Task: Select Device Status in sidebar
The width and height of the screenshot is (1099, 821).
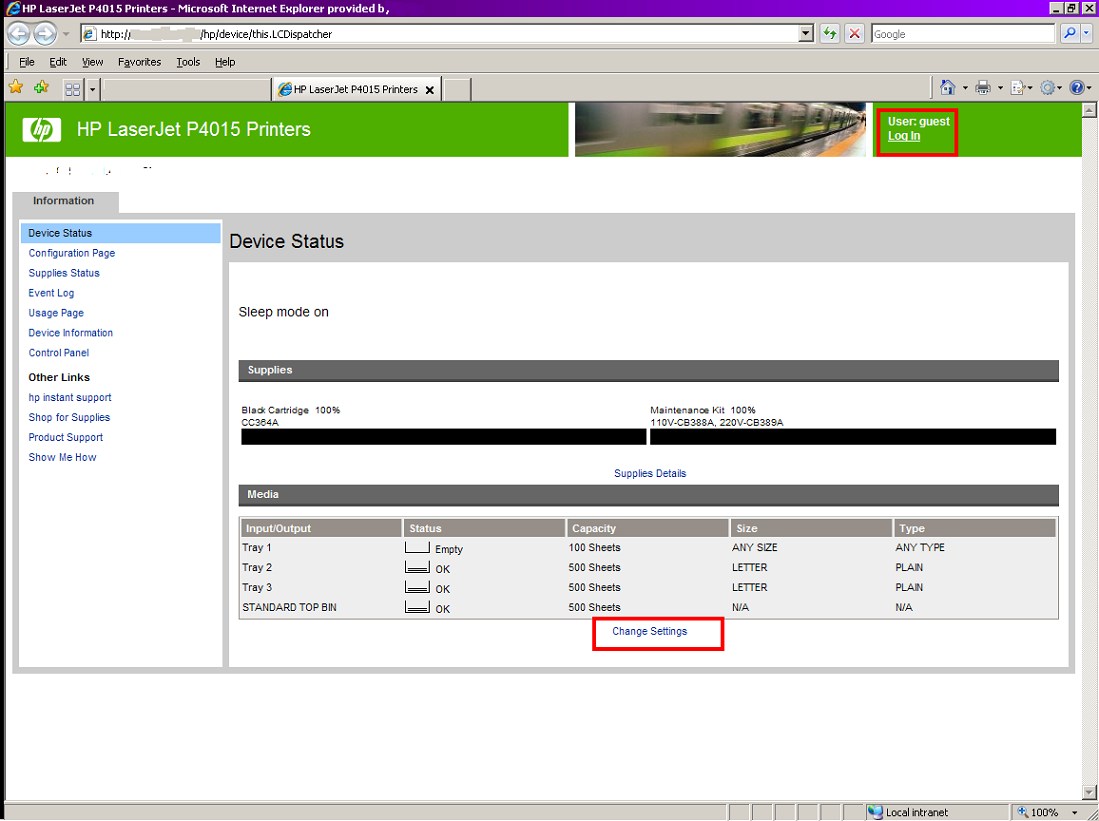Action: point(121,233)
